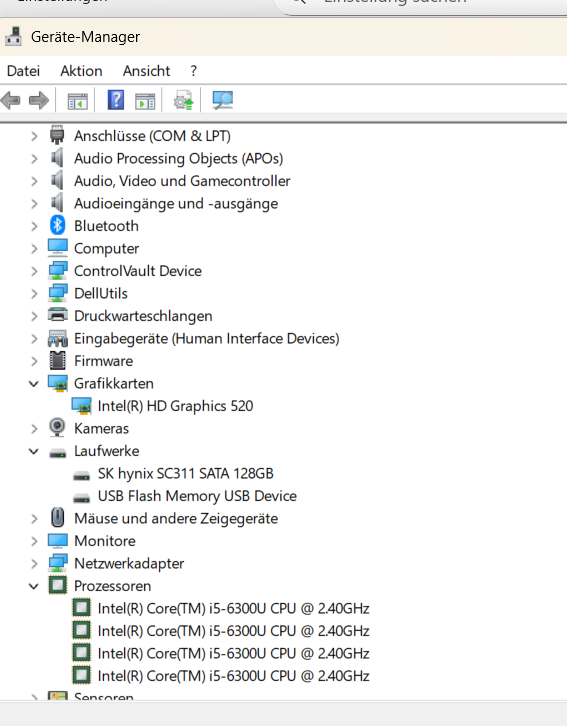Select the Audioeingänge und -ausgänge label
Viewport: 567px width, 726px height.
coord(176,204)
